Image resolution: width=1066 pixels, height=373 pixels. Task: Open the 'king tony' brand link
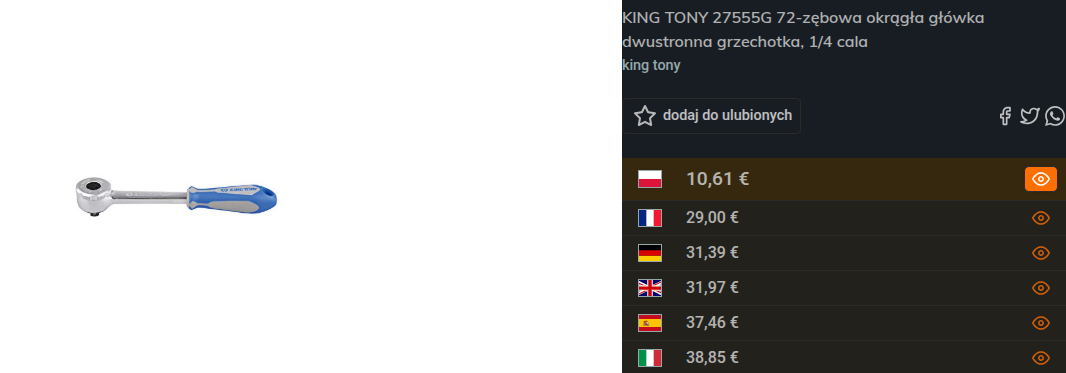[x=651, y=66]
